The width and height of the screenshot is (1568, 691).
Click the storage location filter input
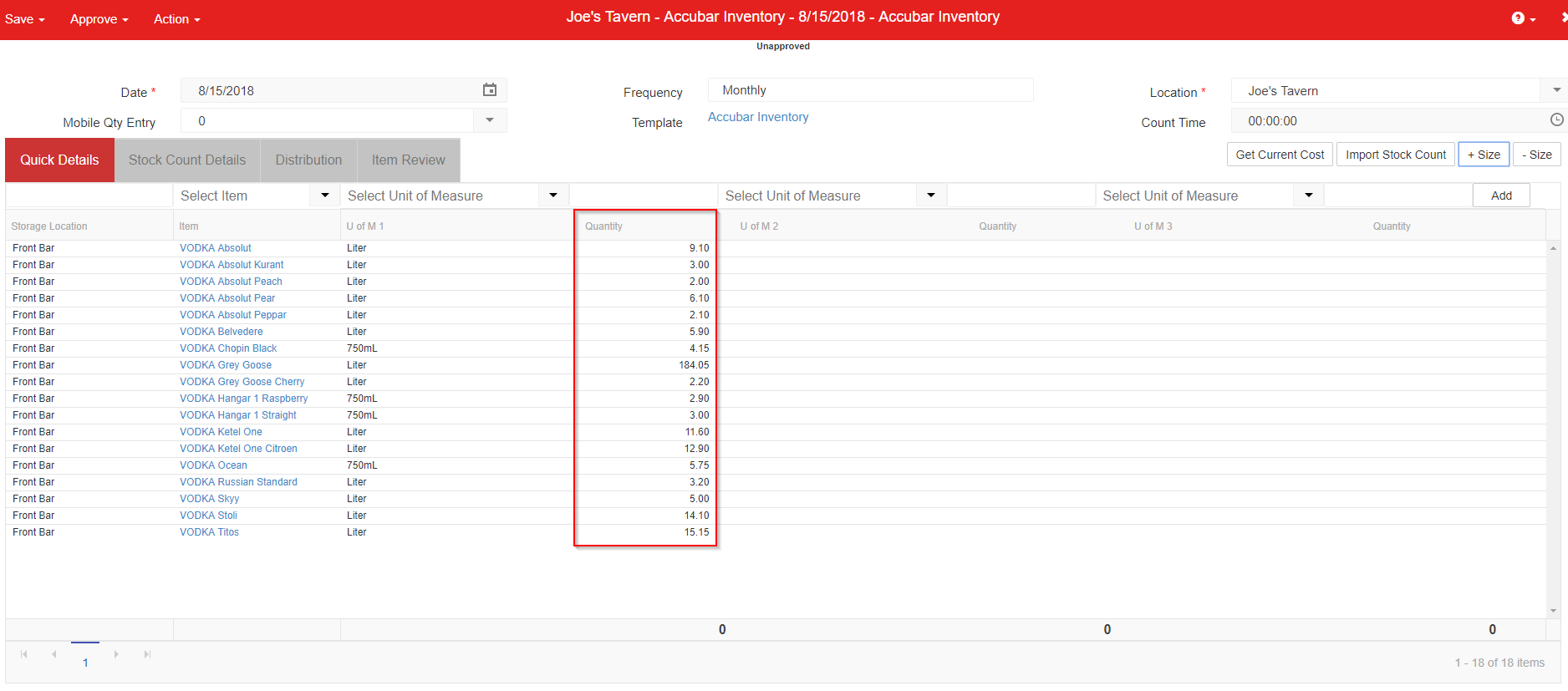tap(89, 196)
